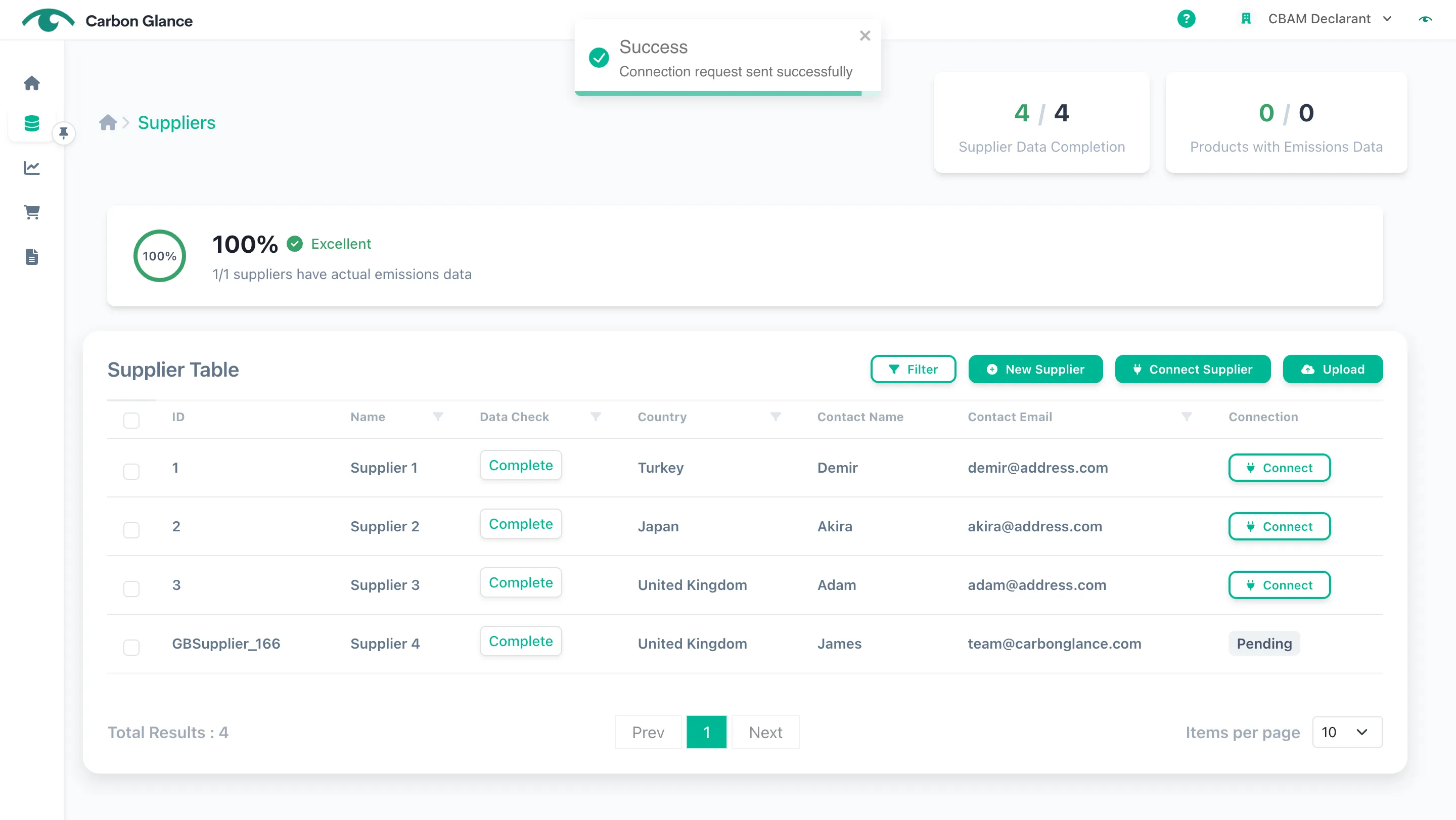Open the database Suppliers sidebar icon
Screen dimensions: 1456x820
pos(32,123)
